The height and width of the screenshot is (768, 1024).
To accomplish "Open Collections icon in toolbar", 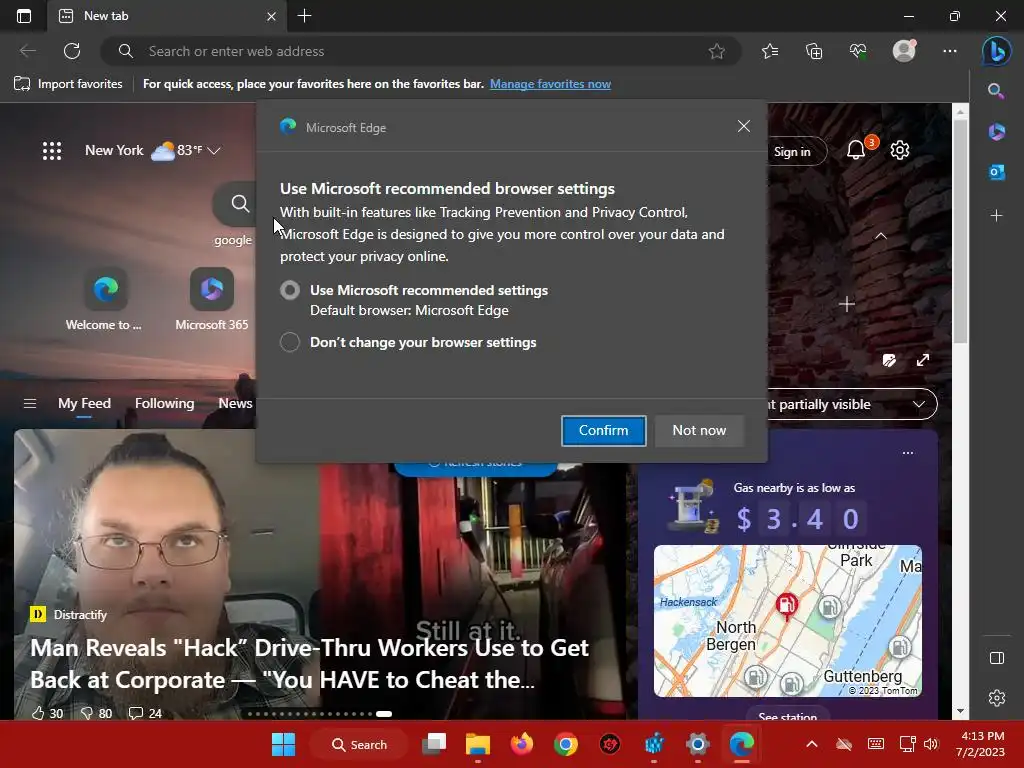I will 814,51.
